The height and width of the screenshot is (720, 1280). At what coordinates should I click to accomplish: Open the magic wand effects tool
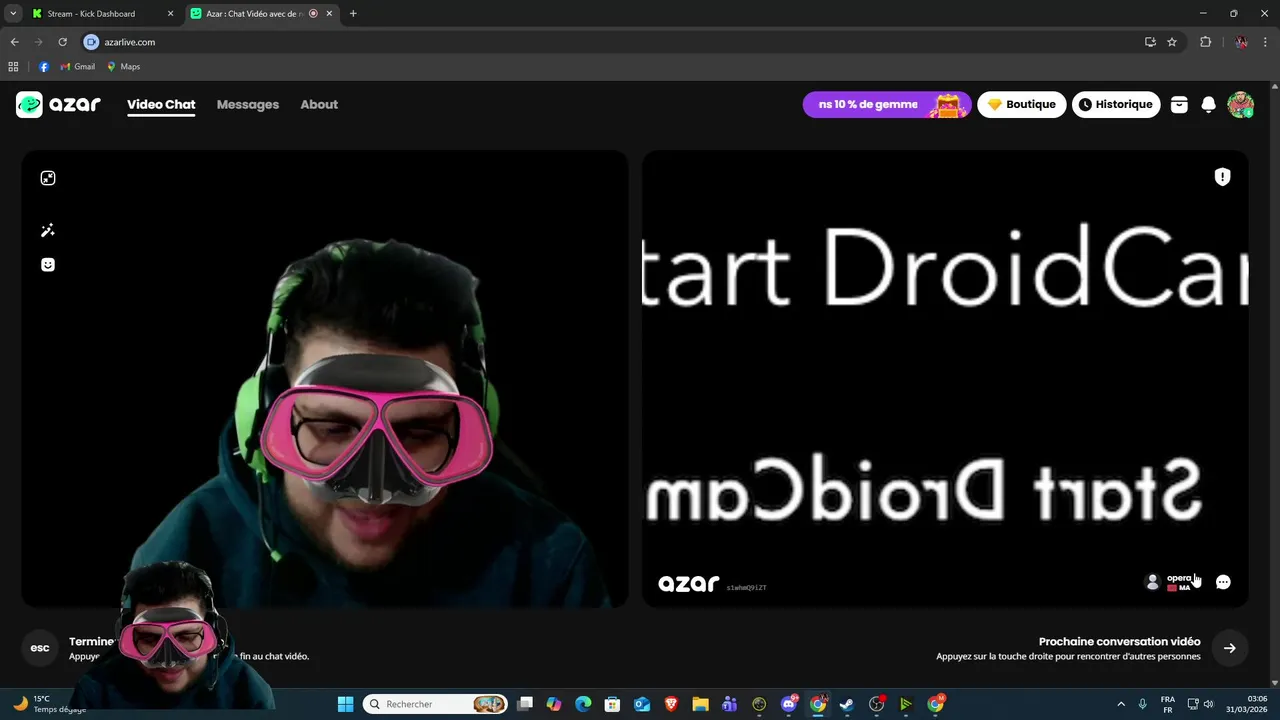point(48,231)
